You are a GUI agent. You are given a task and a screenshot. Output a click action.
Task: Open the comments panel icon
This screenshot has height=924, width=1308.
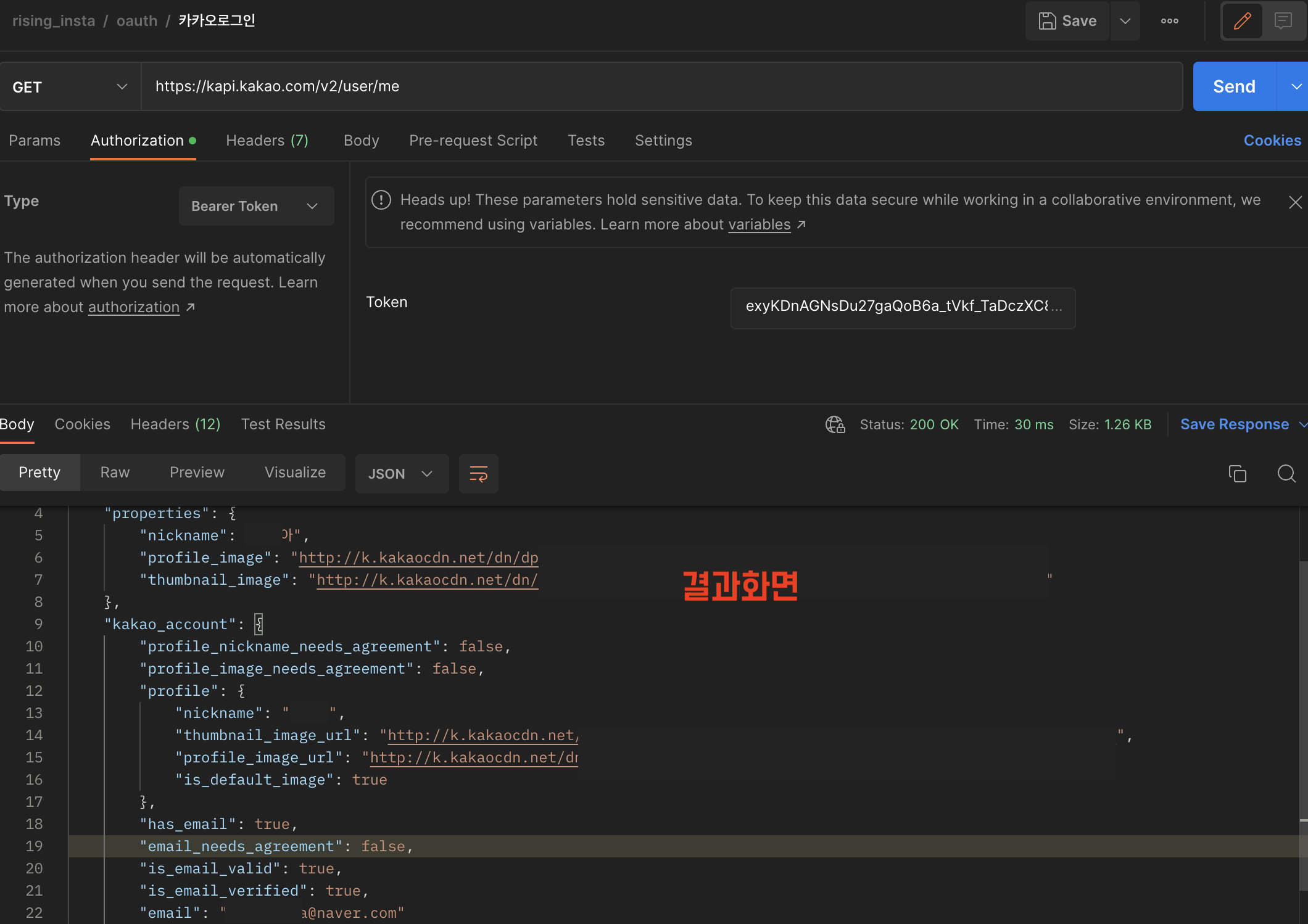1283,21
